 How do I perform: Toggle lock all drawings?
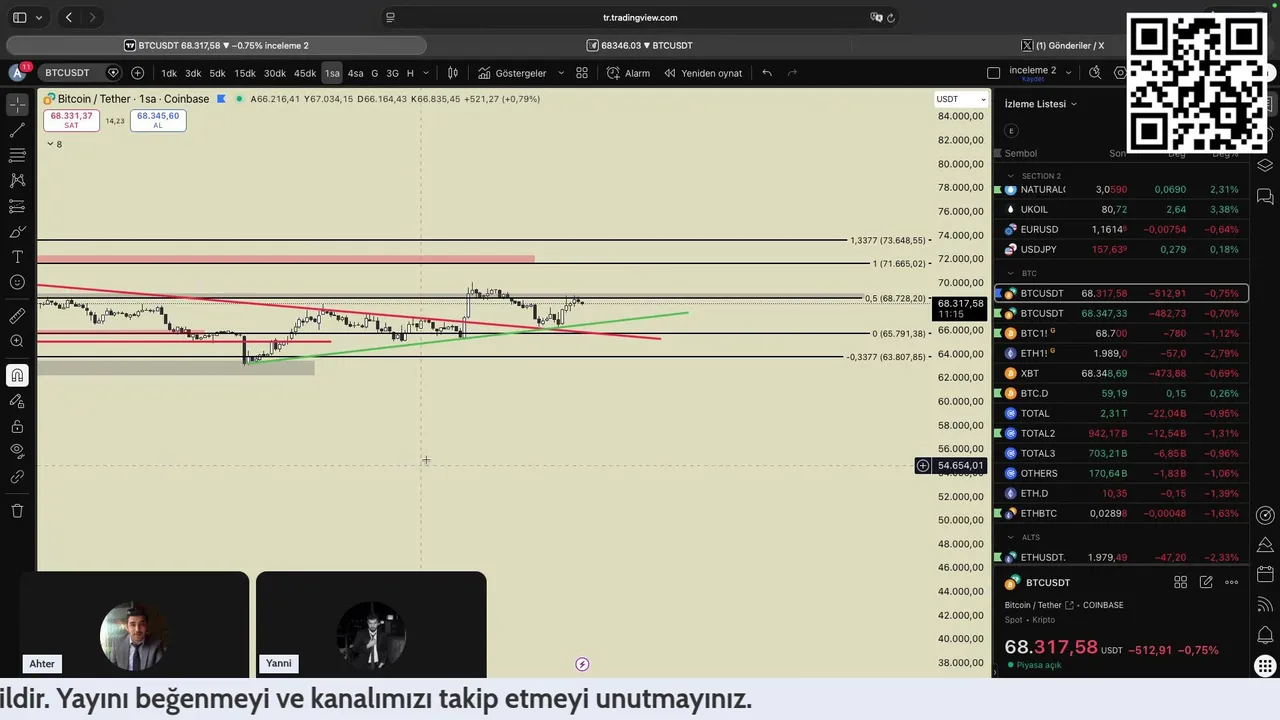click(17, 427)
